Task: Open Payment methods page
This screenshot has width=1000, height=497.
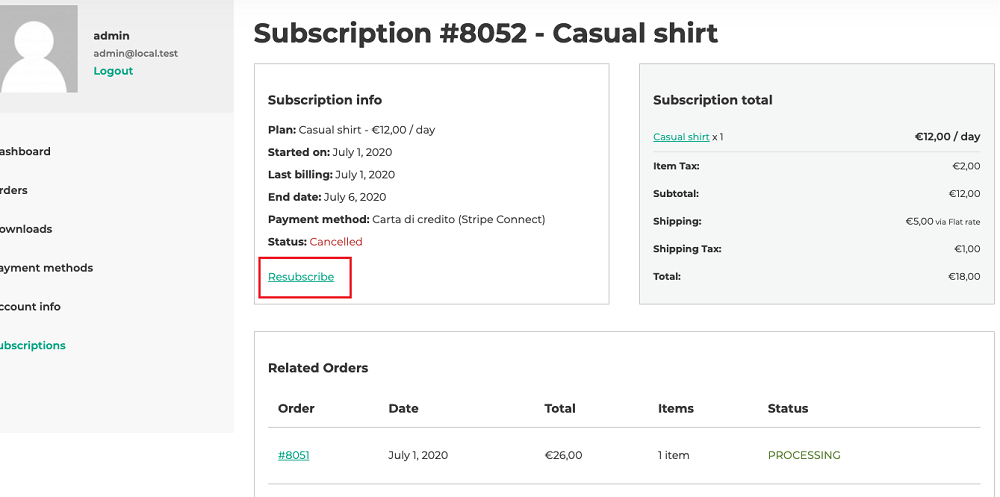Action: click(46, 268)
